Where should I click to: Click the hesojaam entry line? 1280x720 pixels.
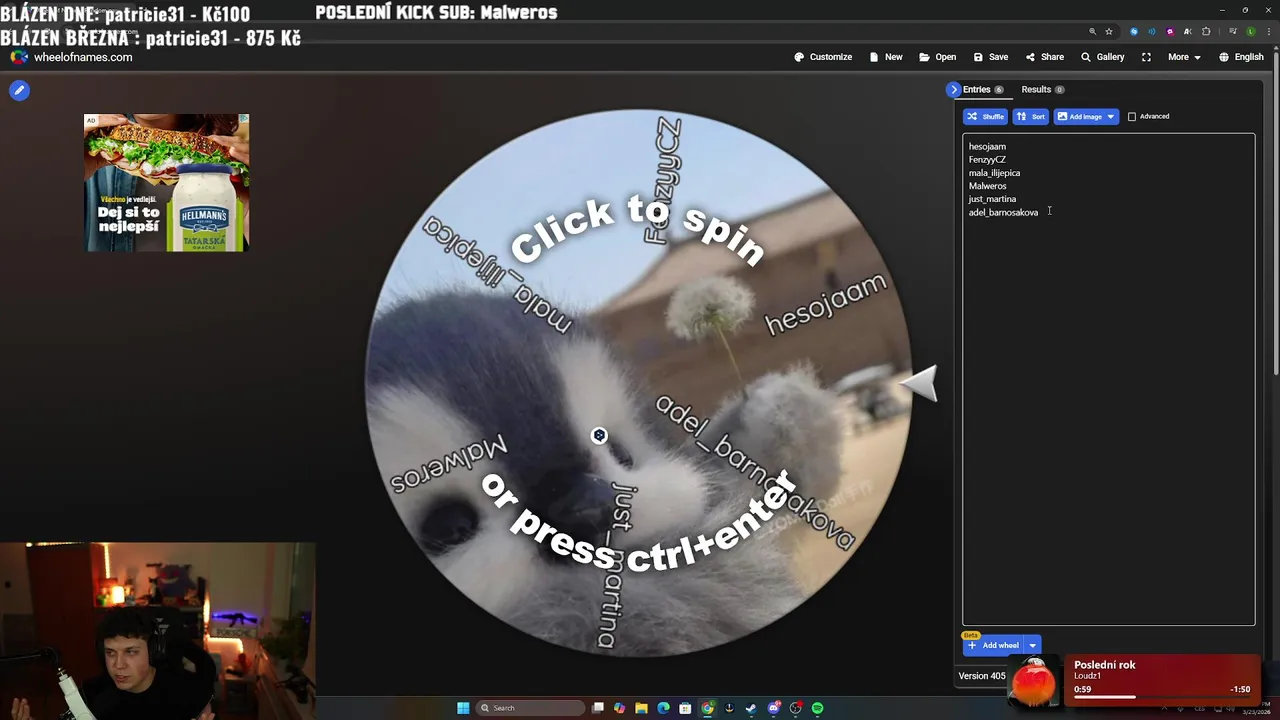coord(987,147)
